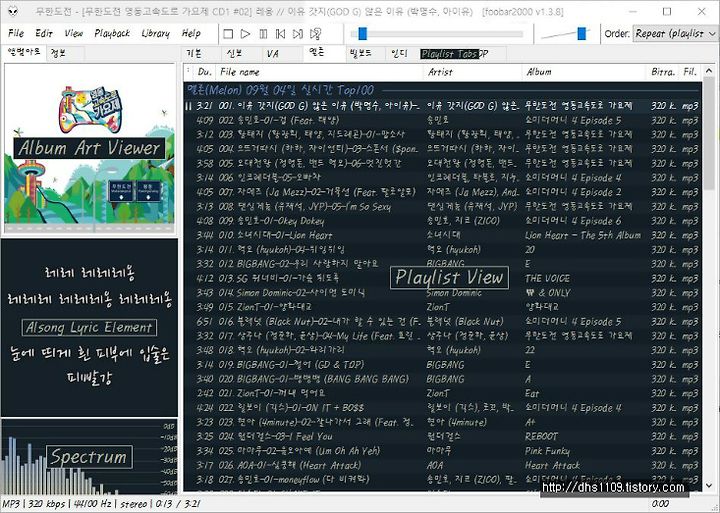This screenshot has height=513, width=720.
Task: Click the Play button in toolbar
Action: (x=246, y=34)
